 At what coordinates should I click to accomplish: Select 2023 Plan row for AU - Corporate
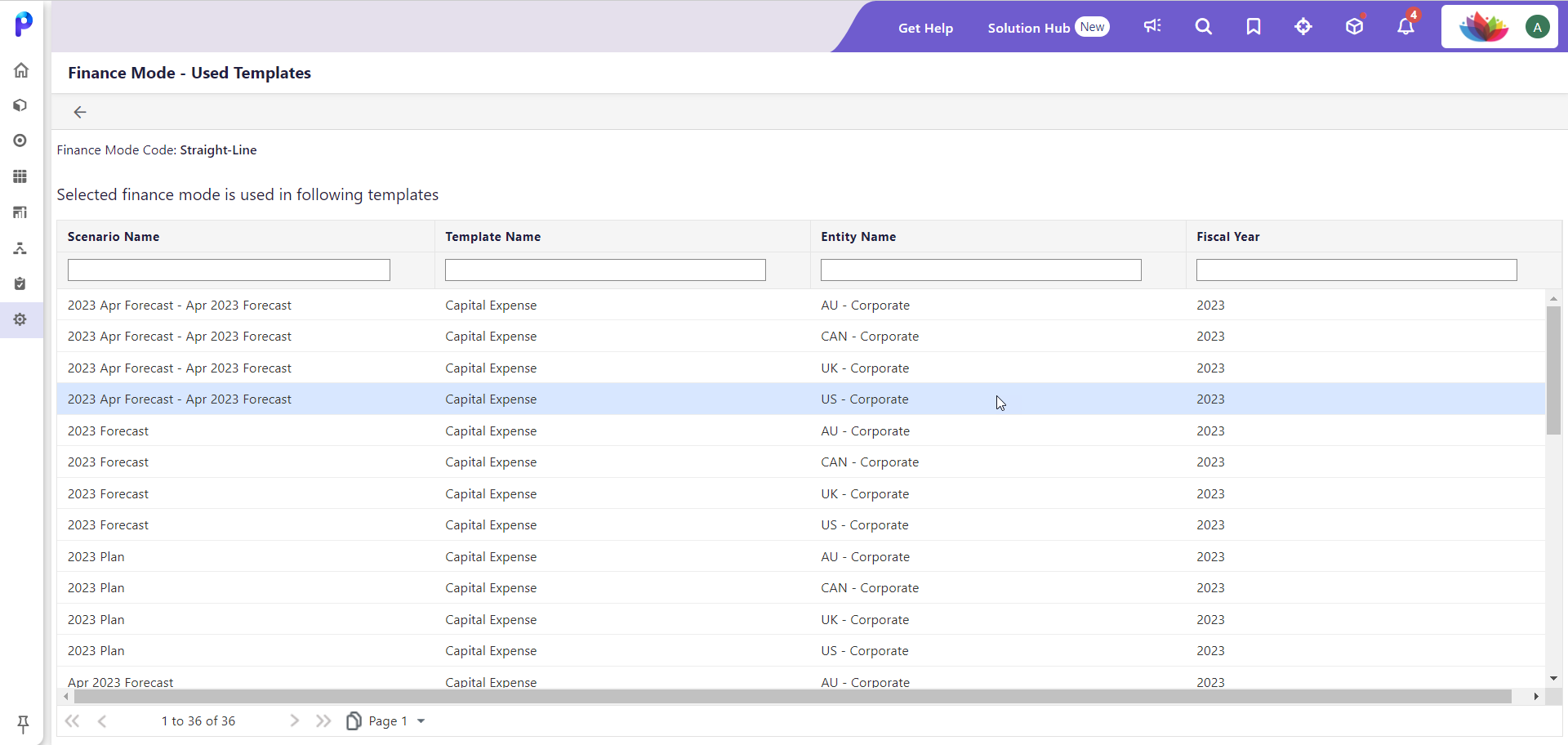click(800, 556)
